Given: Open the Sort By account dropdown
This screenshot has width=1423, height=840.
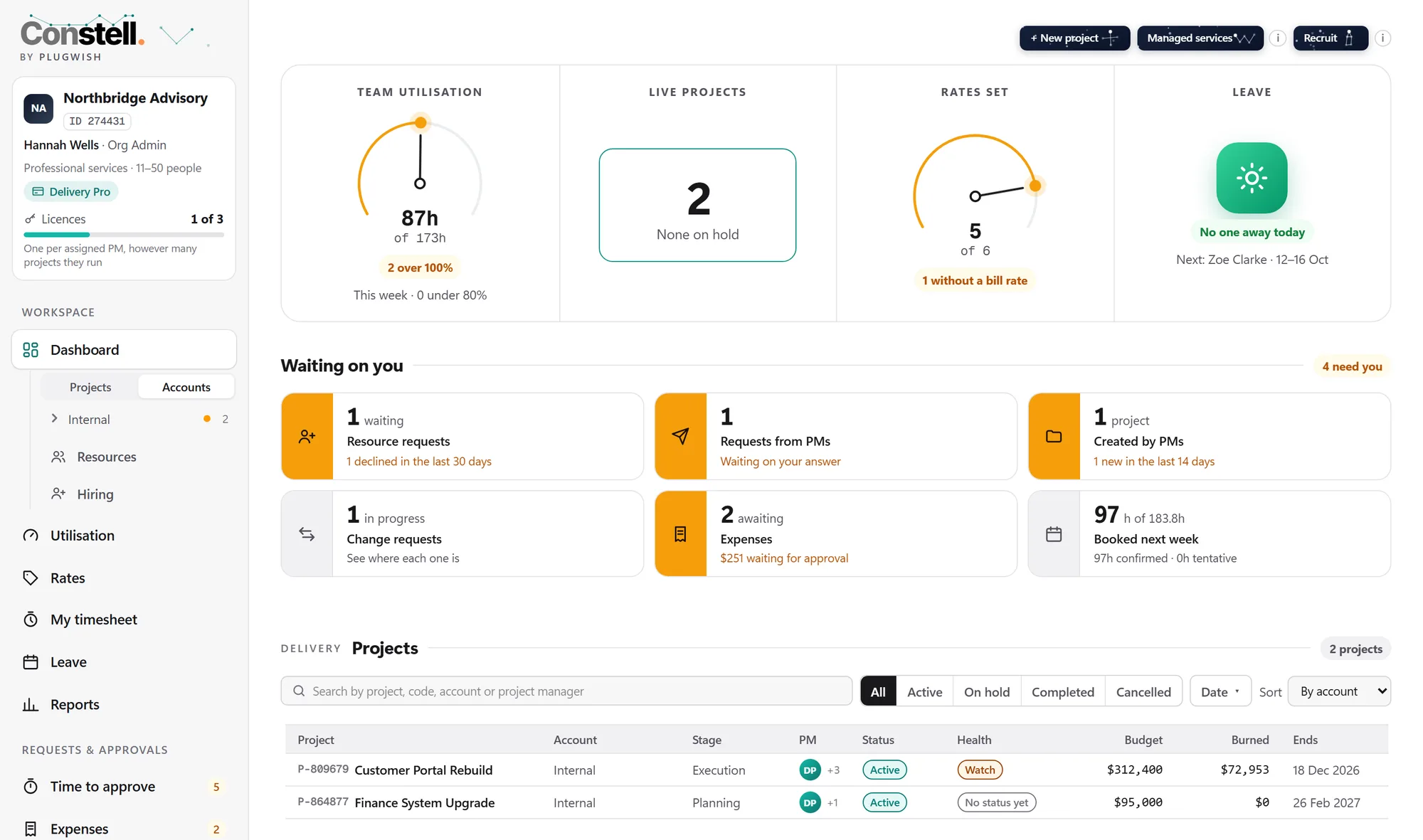Looking at the screenshot, I should tap(1339, 691).
